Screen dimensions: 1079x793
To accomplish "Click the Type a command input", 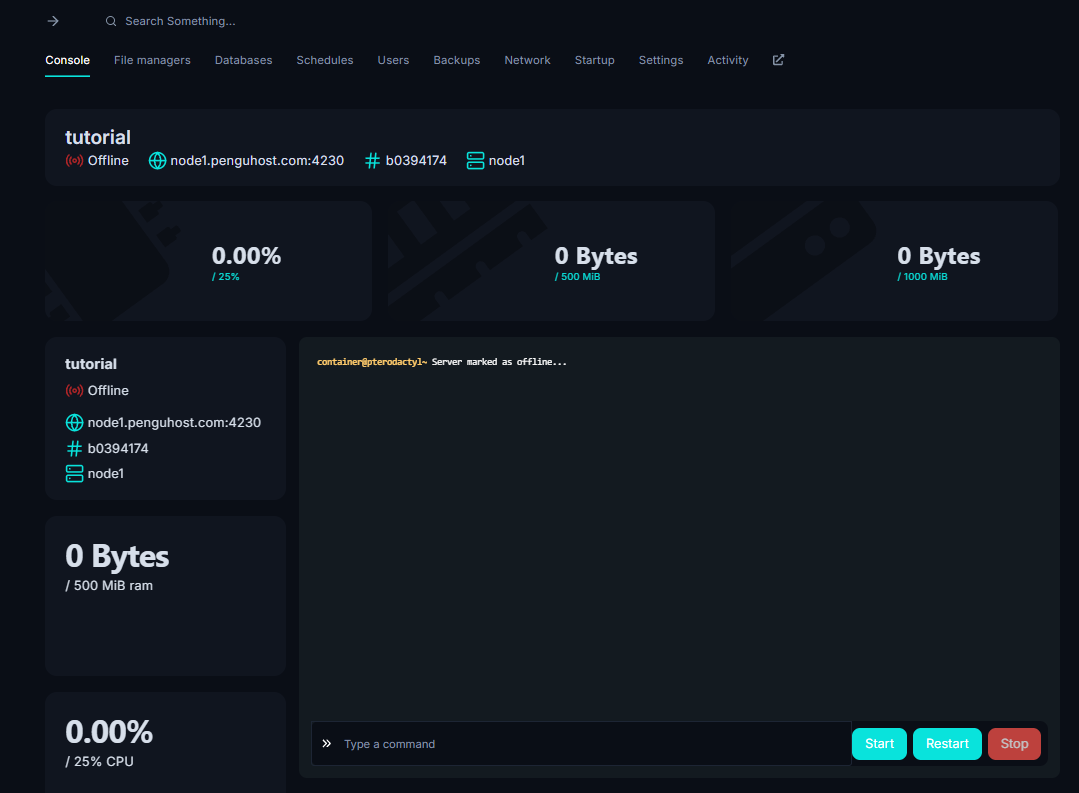I will [581, 743].
